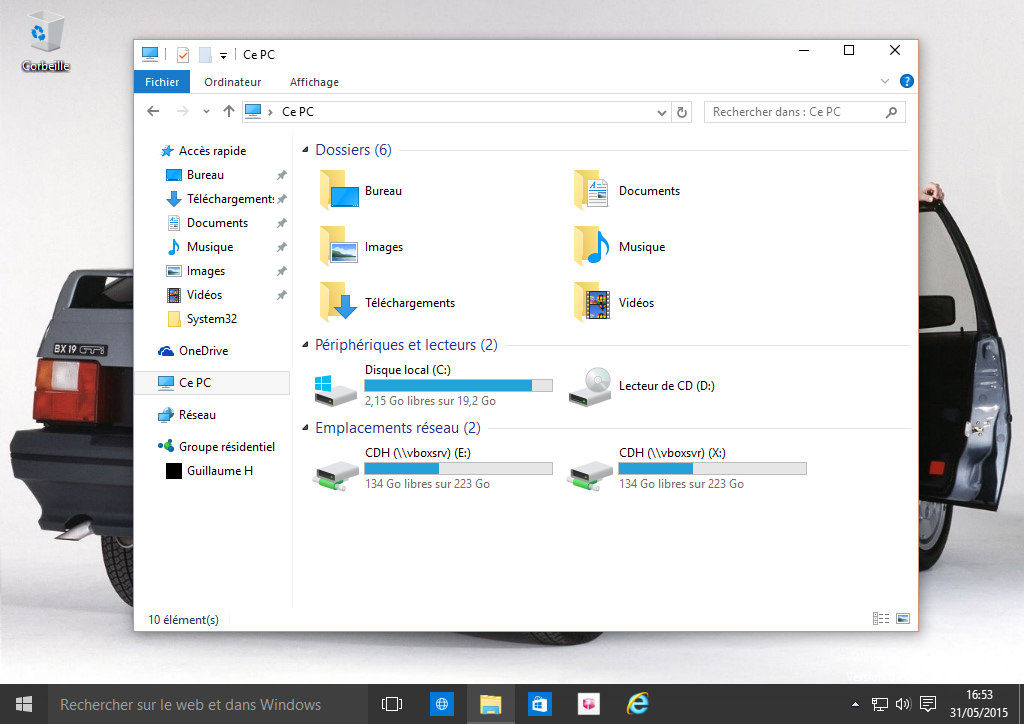Viewport: 1024px width, 724px height.
Task: Click the Disque local (C:) capacity bar
Action: tap(458, 385)
